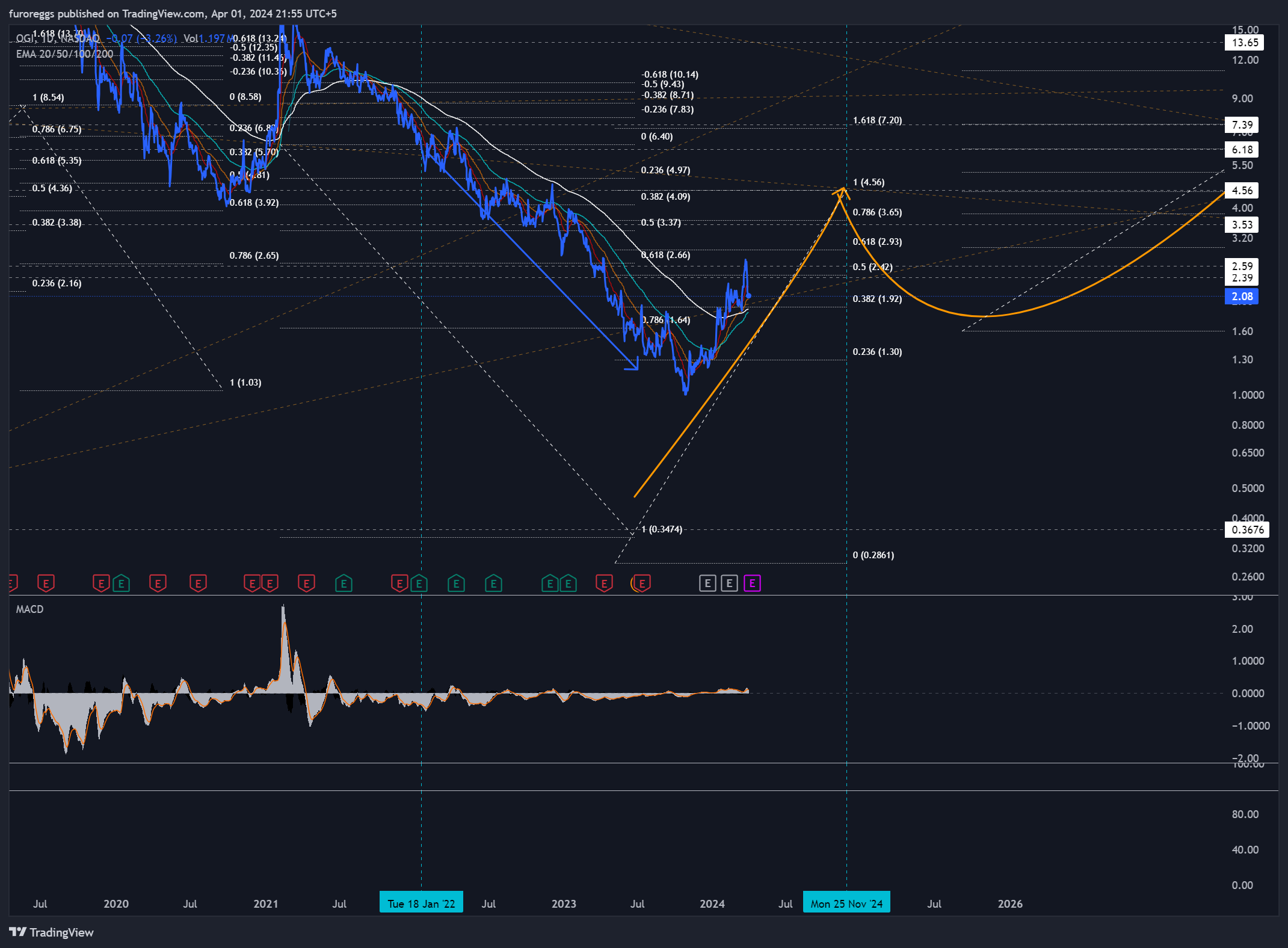Select the 0.786 (6.75) Fibonacci label
Screen dimensions: 1288x948
click(57, 129)
